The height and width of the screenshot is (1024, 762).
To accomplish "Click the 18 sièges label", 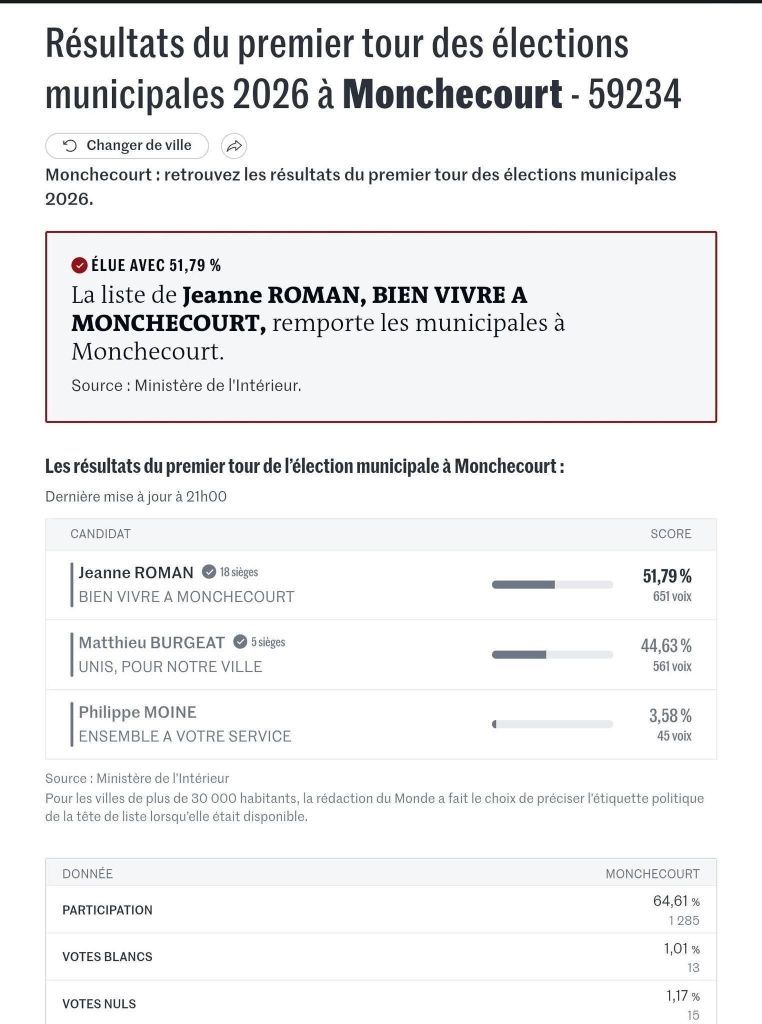I will click(239, 572).
